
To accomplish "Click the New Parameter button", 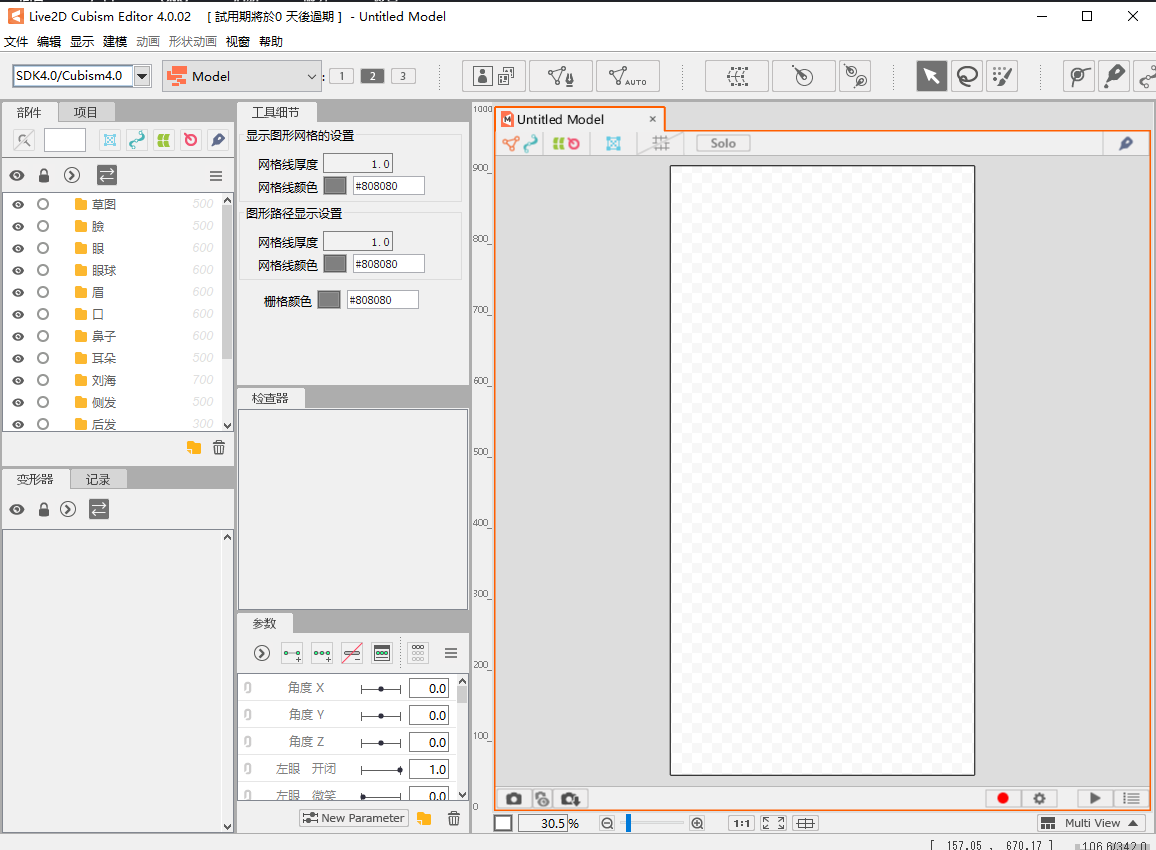I will 354,818.
